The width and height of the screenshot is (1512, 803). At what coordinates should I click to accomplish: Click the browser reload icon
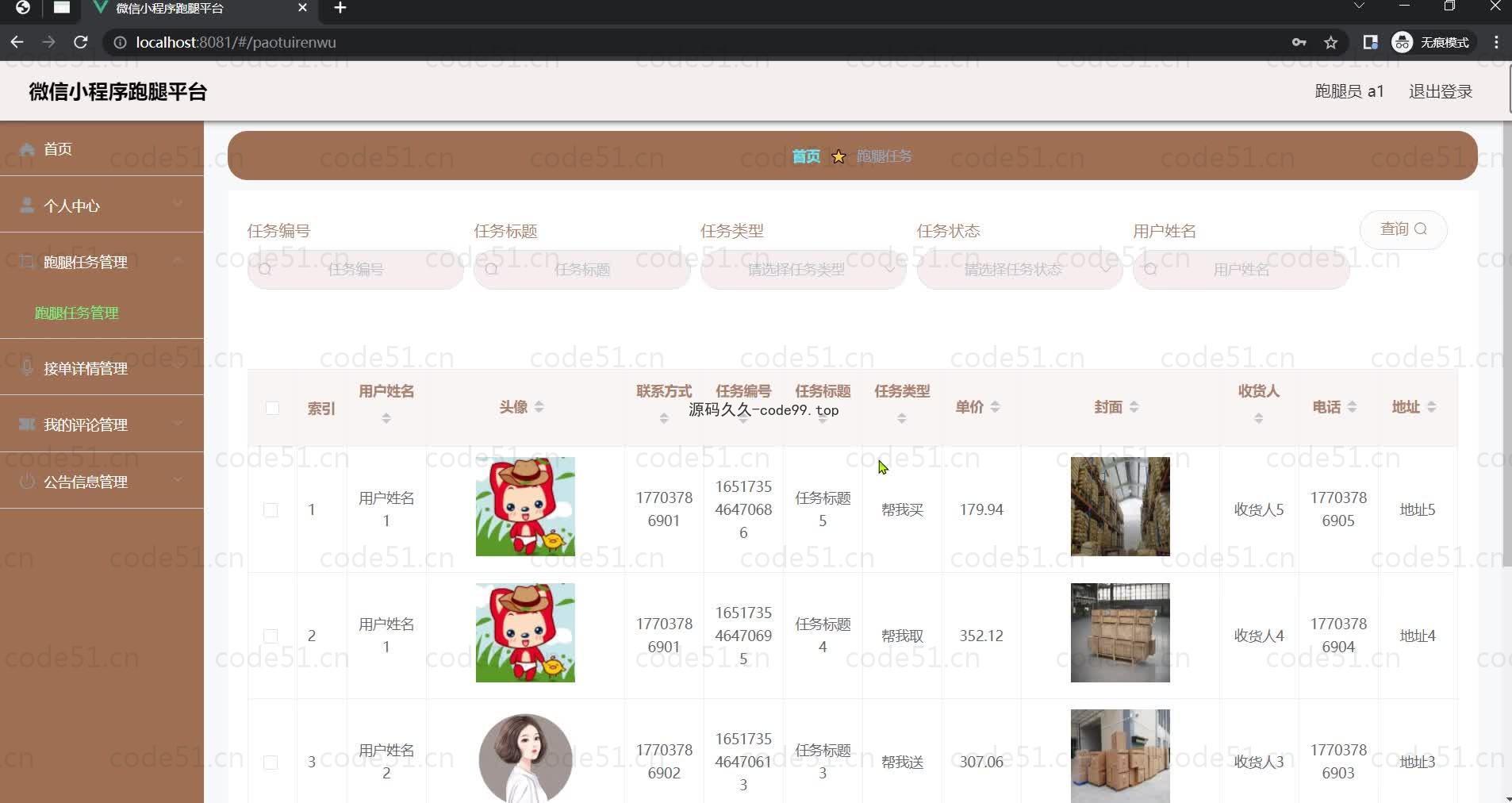[x=80, y=42]
